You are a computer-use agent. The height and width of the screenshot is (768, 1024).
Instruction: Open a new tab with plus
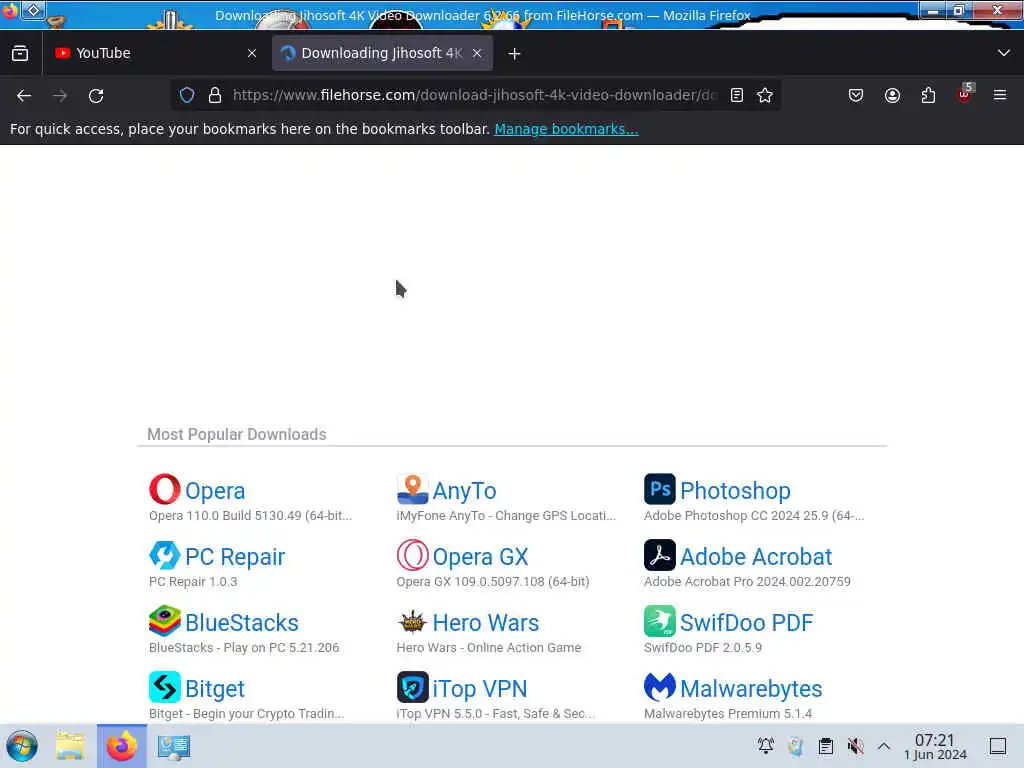(x=515, y=54)
